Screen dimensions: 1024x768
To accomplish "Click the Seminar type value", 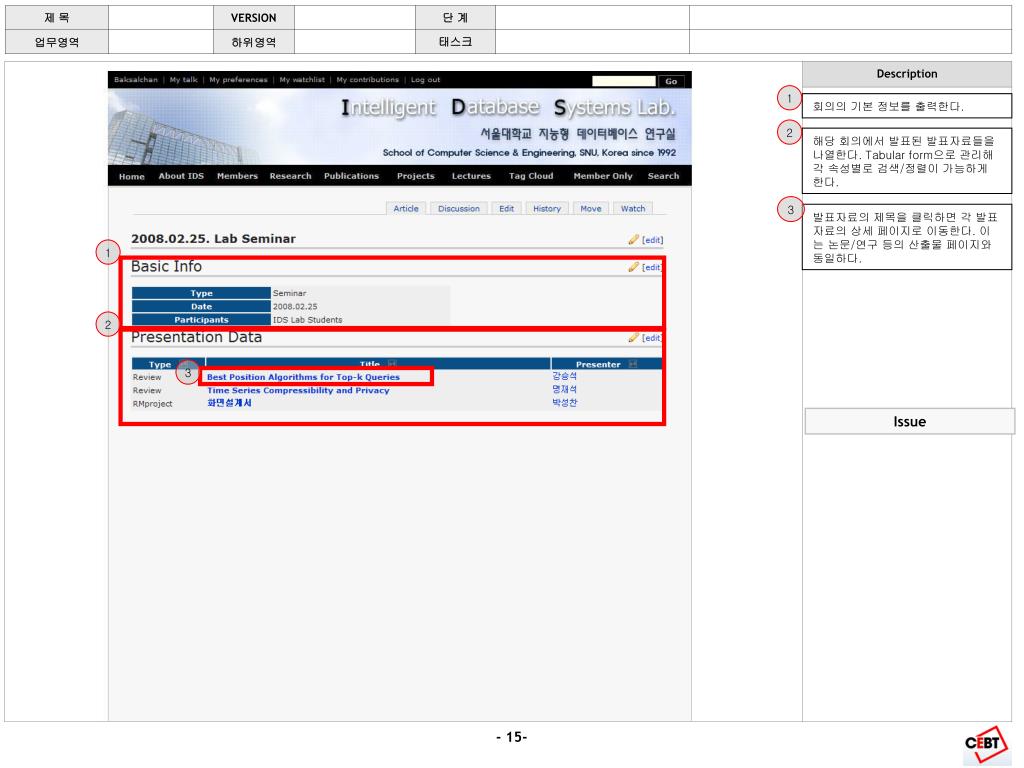I will coord(289,293).
